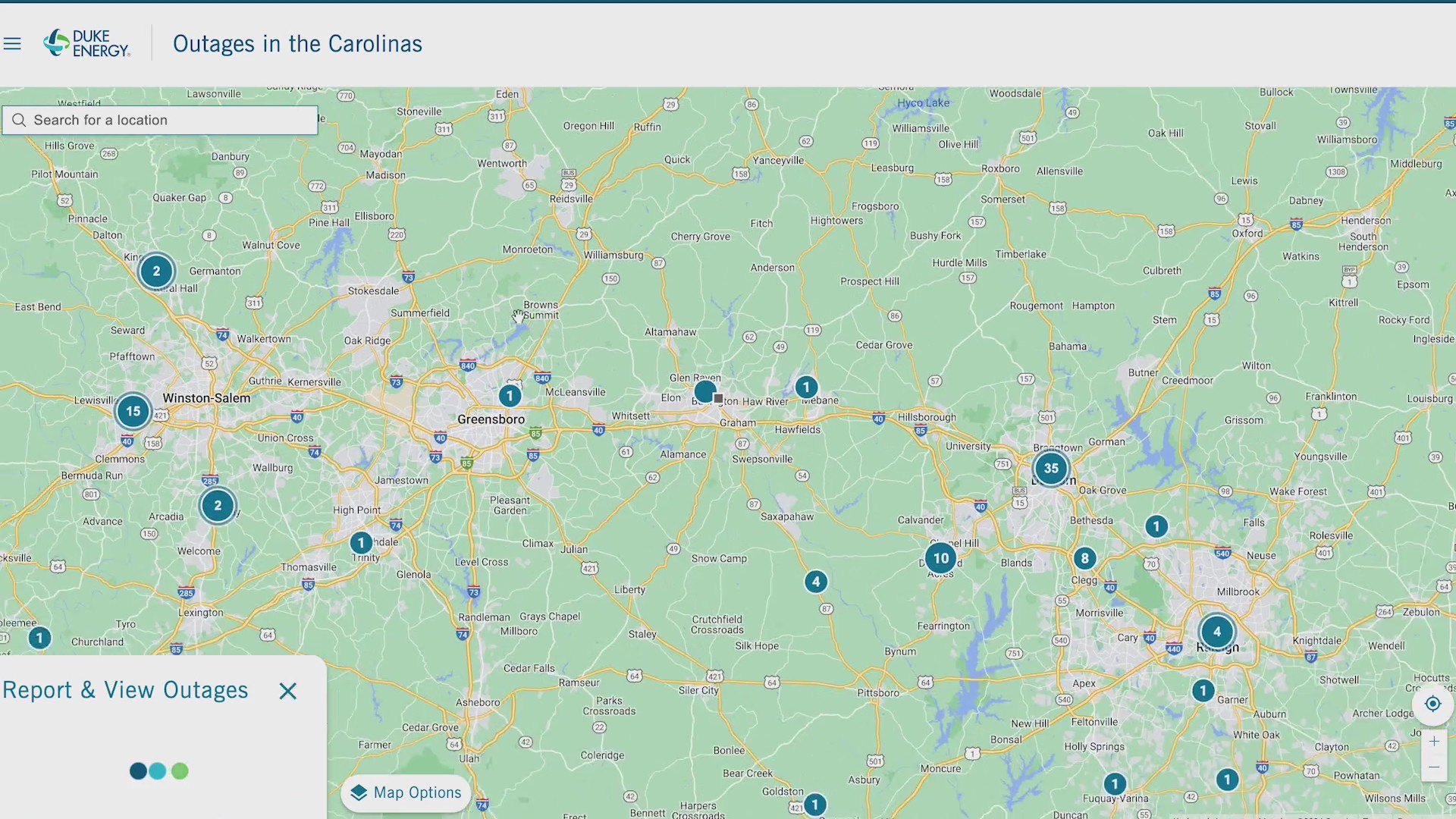
Task: Click the map zoom-in plus control
Action: (1434, 741)
